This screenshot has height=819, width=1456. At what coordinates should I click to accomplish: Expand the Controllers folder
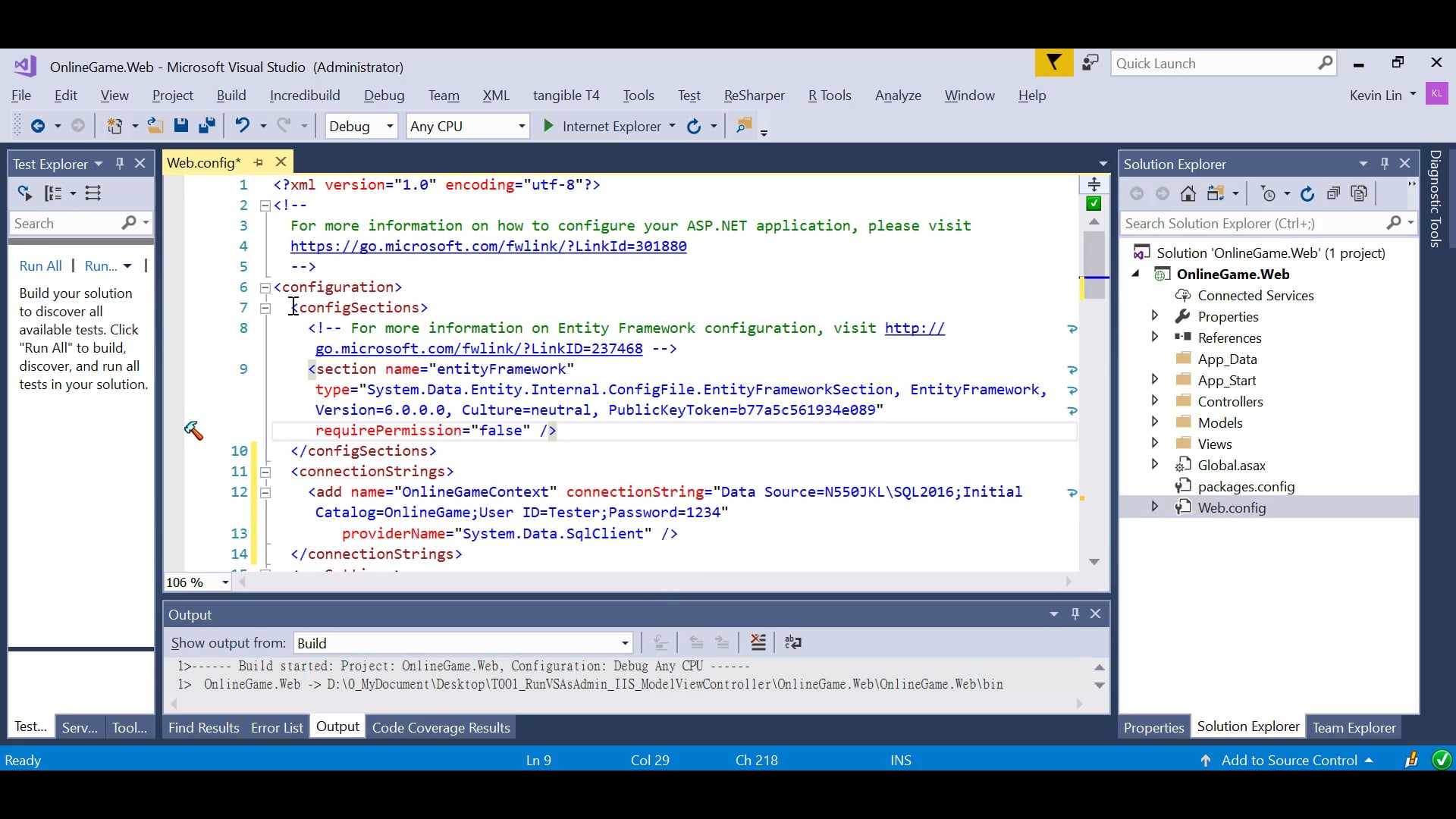pyautogui.click(x=1156, y=401)
